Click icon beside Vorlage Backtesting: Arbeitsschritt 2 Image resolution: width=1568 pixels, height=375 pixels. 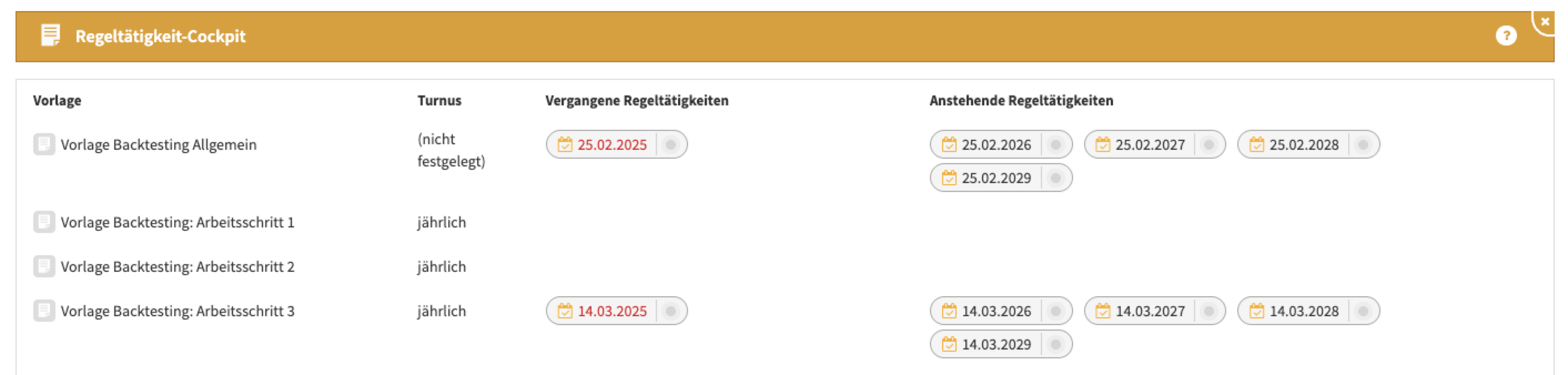click(44, 267)
